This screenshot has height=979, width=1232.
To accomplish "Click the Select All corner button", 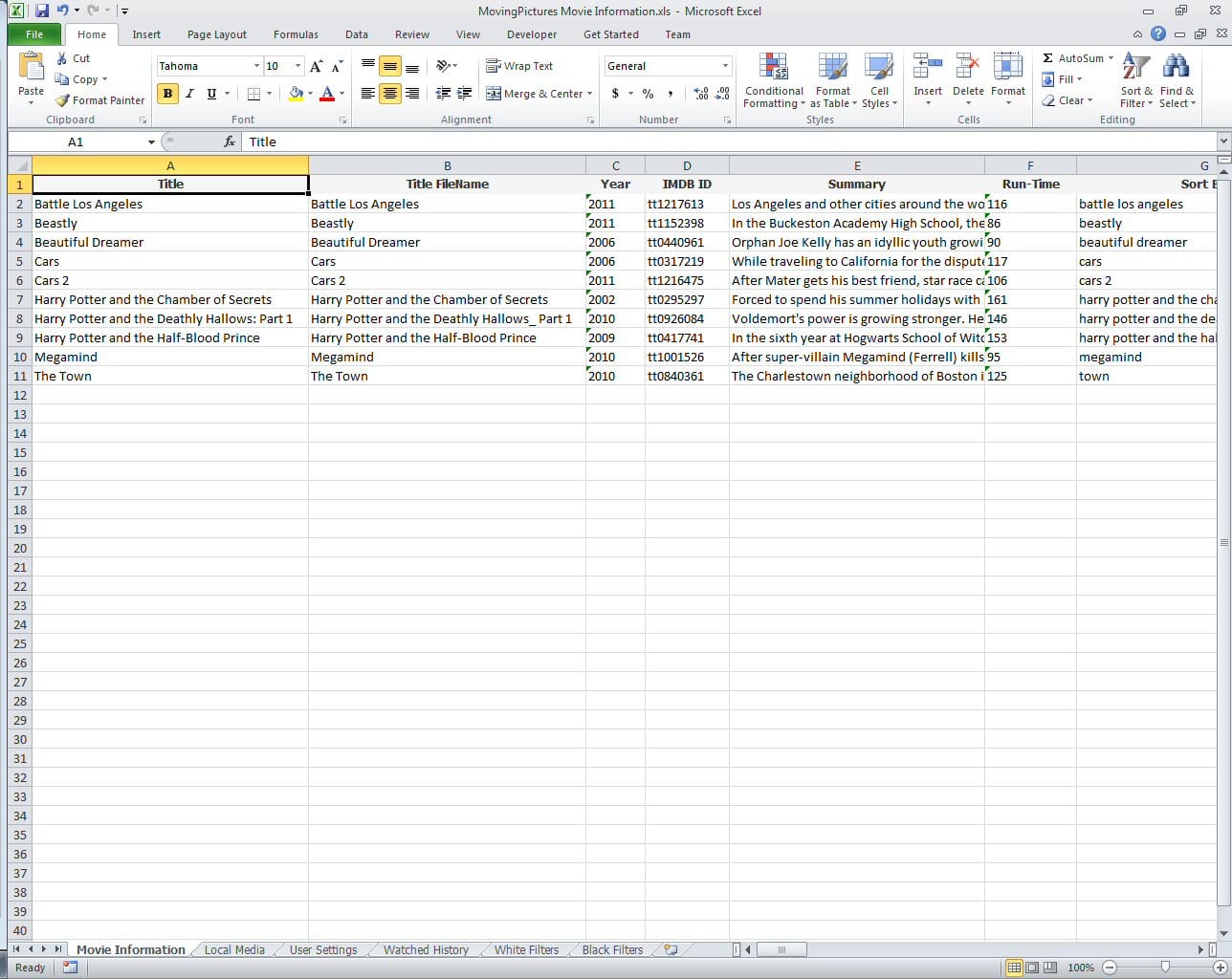I will 19,165.
